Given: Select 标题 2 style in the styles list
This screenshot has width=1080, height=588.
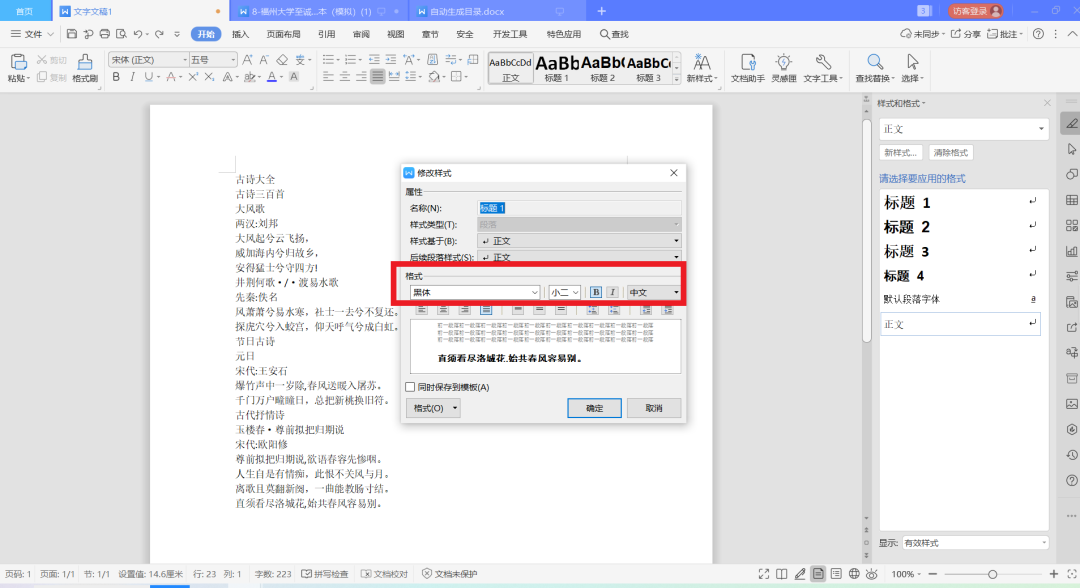Looking at the screenshot, I should [x=960, y=227].
